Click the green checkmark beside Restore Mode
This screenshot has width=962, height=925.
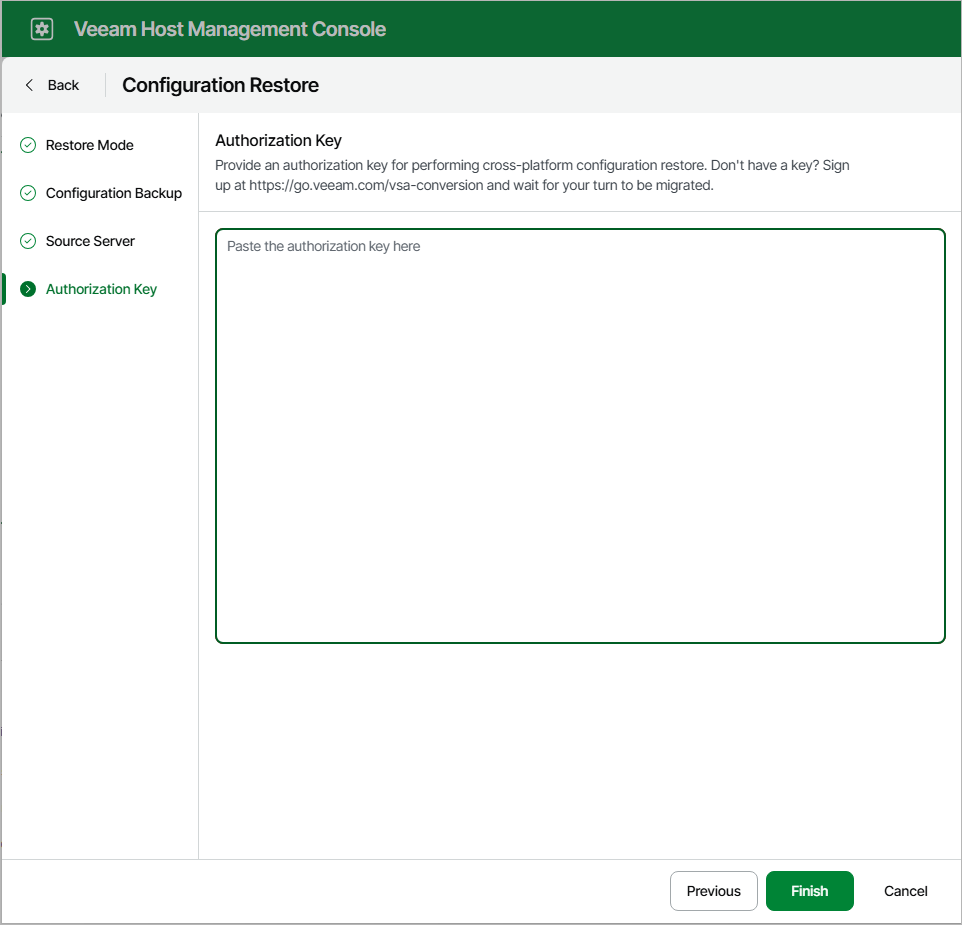(x=27, y=145)
